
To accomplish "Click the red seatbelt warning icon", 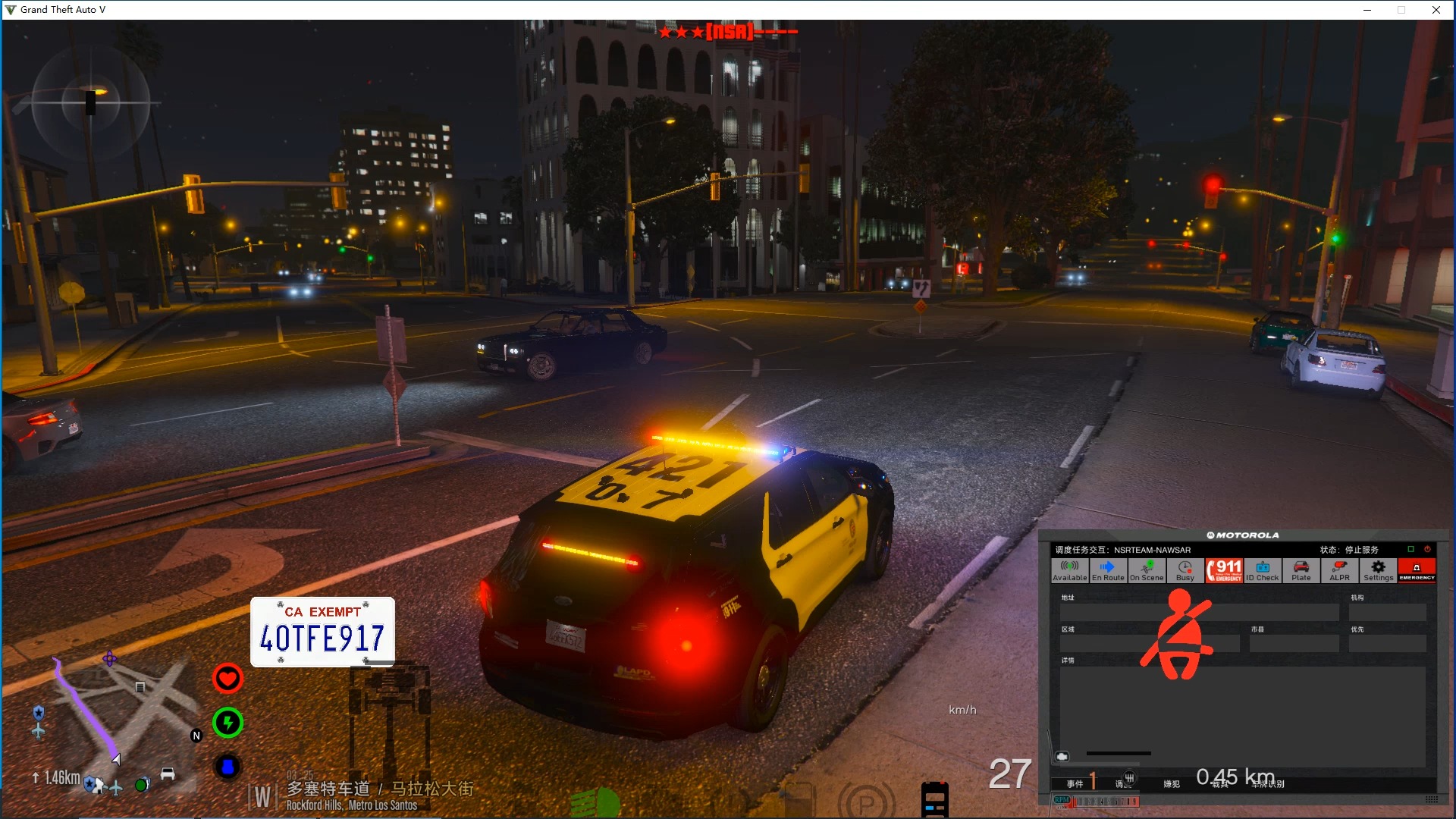I will 1177,635.
